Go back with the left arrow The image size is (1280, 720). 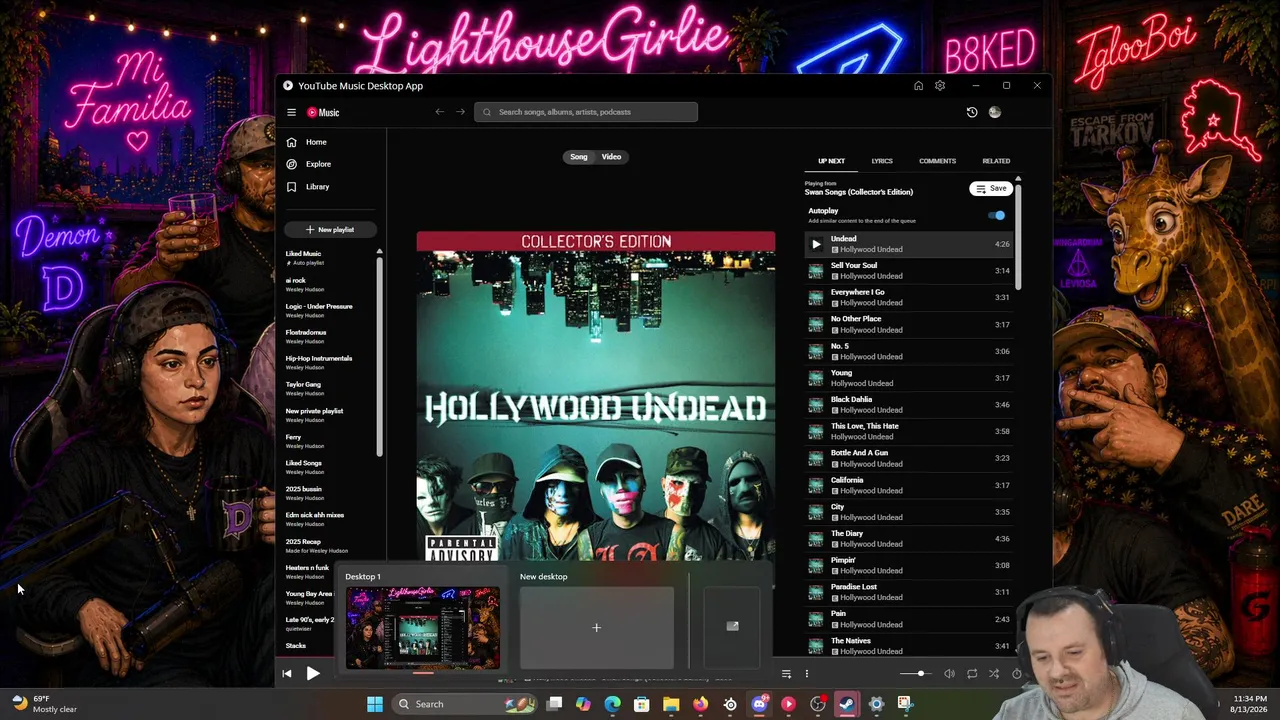tap(439, 112)
